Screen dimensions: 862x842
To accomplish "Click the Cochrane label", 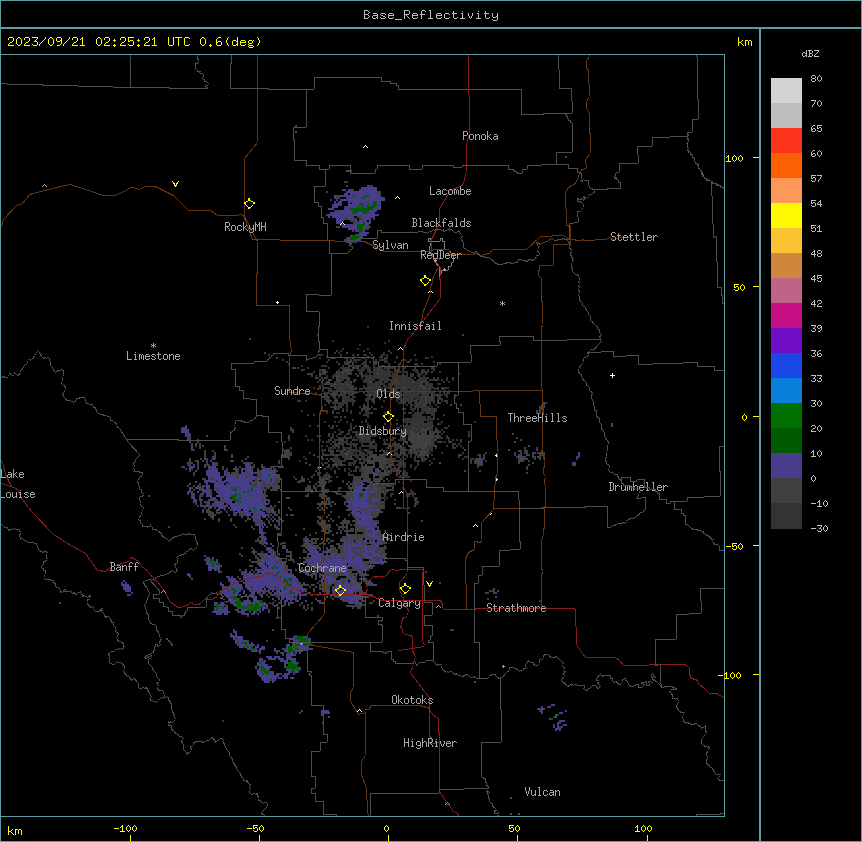I will (322, 568).
